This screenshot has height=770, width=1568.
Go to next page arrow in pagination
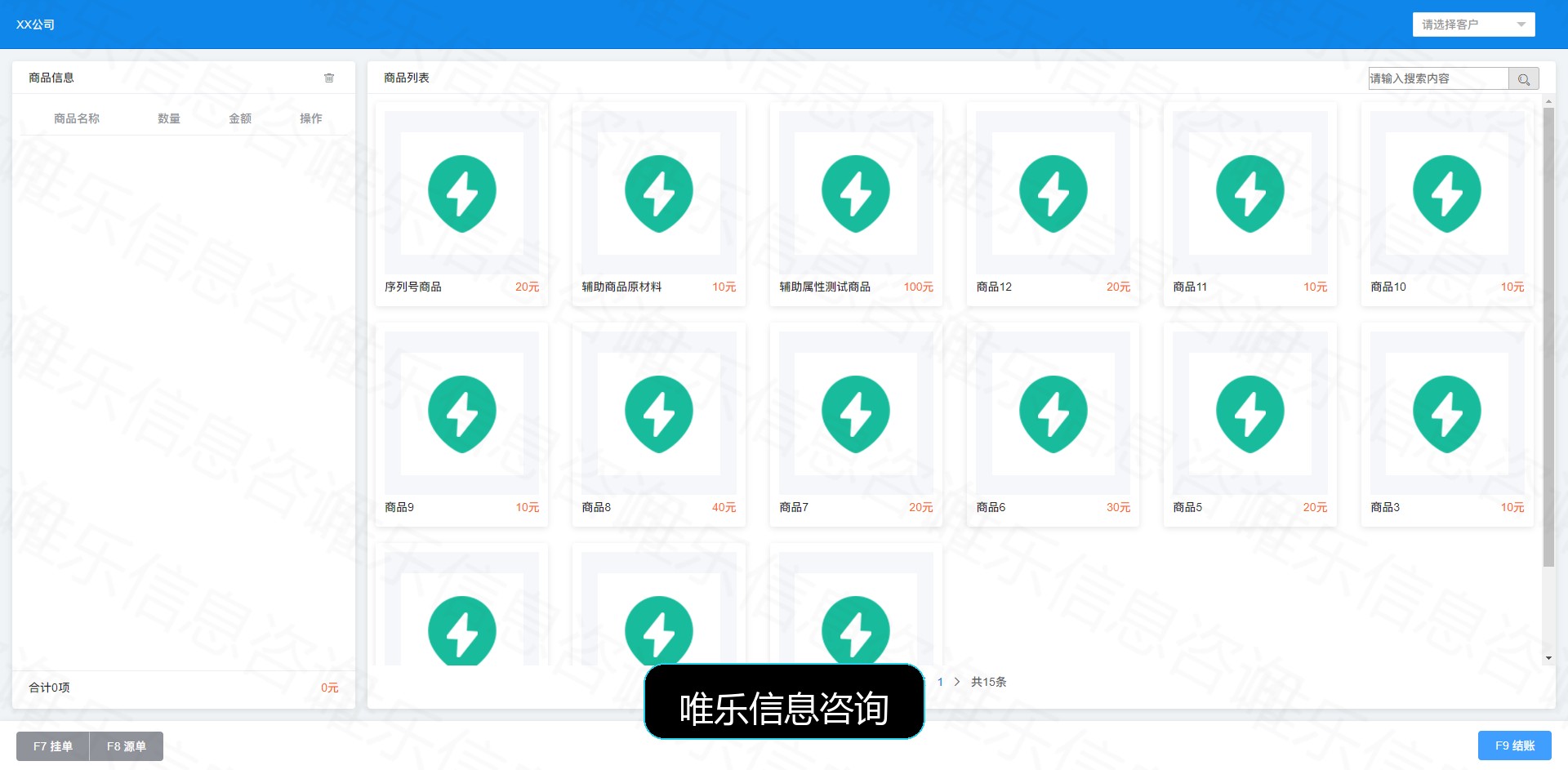click(x=957, y=682)
